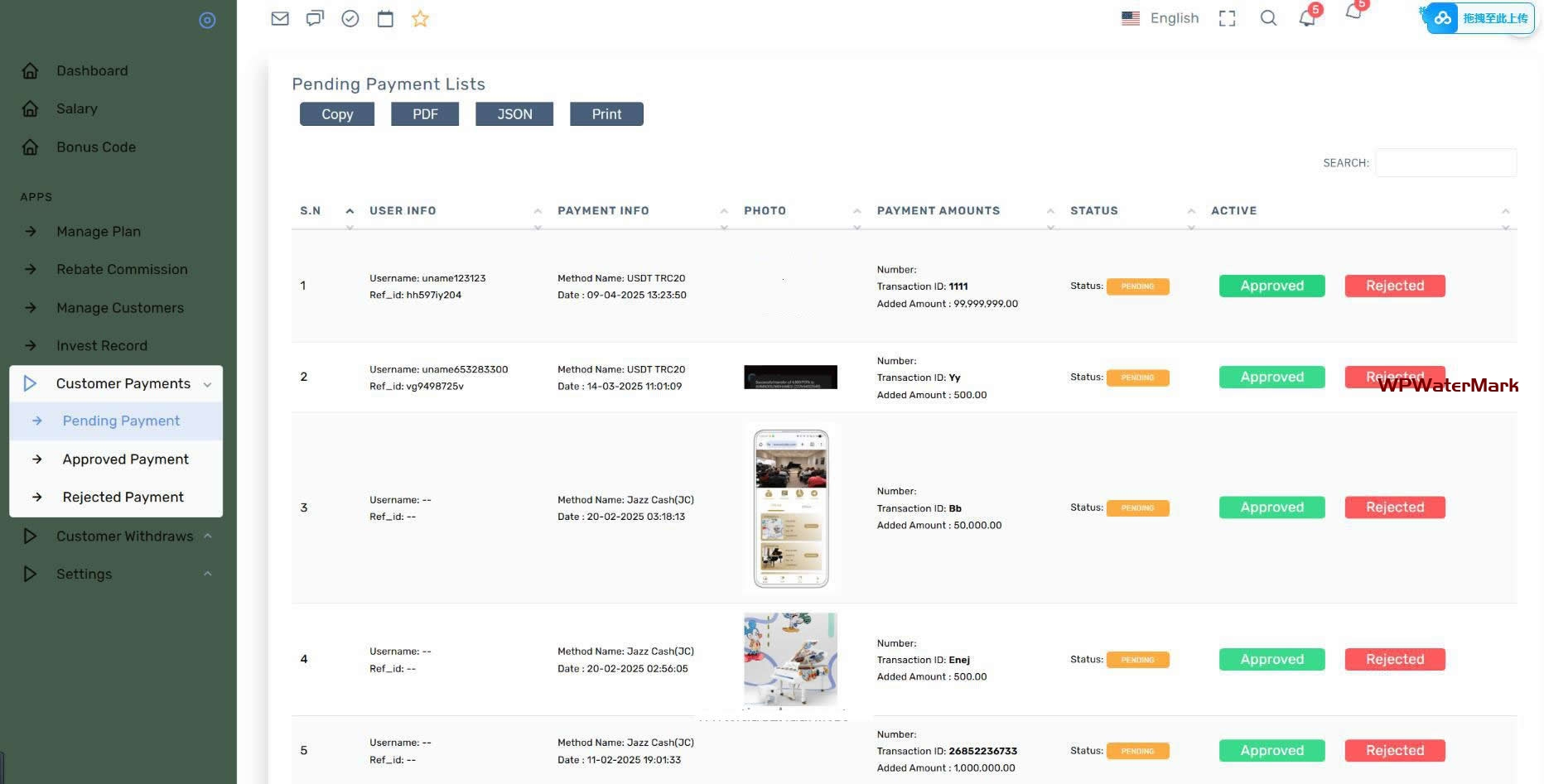The height and width of the screenshot is (784, 1544).
Task: Go to Approved Payment page
Action: pos(125,459)
